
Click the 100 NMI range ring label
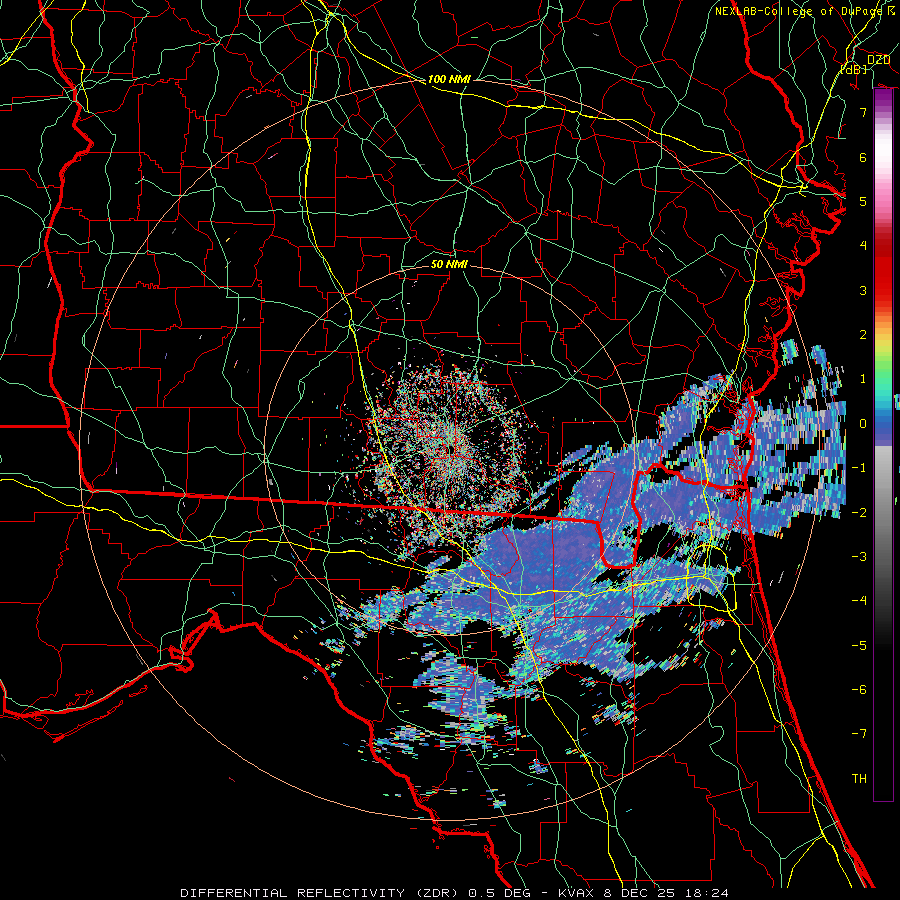click(449, 79)
